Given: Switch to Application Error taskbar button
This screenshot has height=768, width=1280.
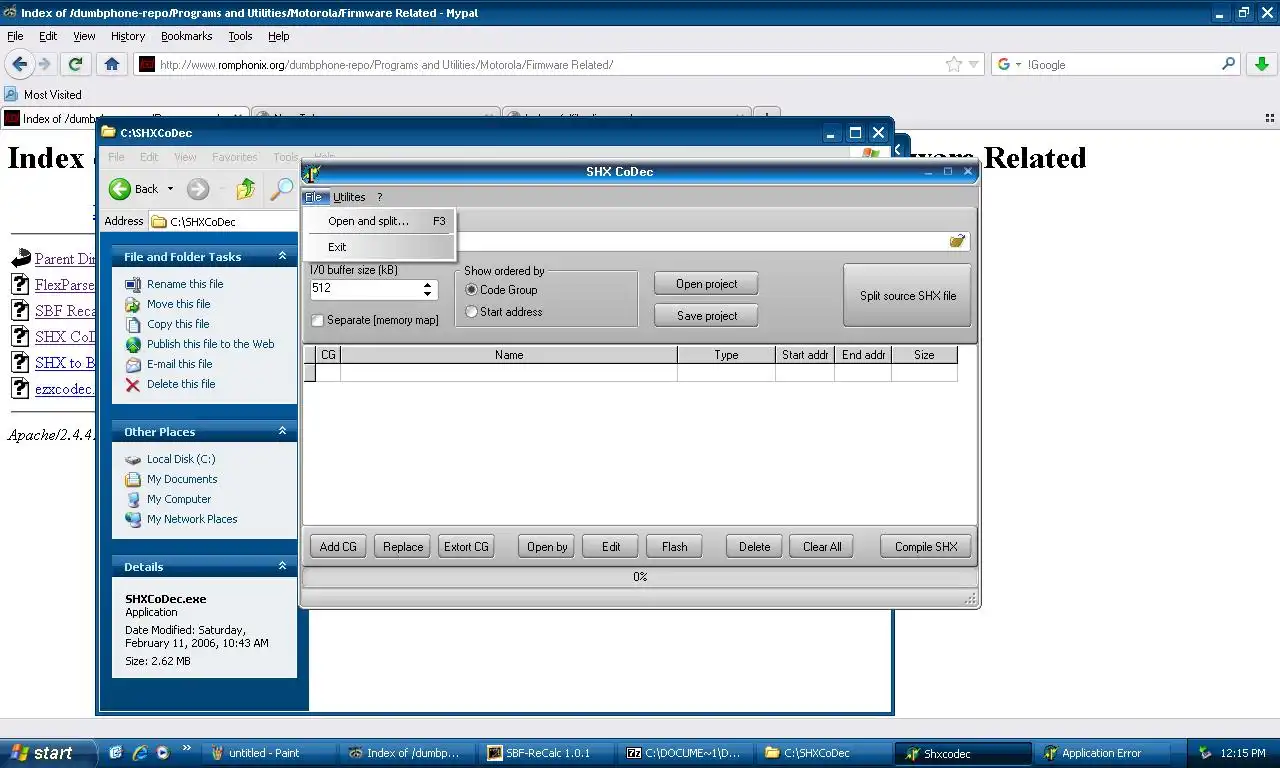Looking at the screenshot, I should tap(1101, 753).
